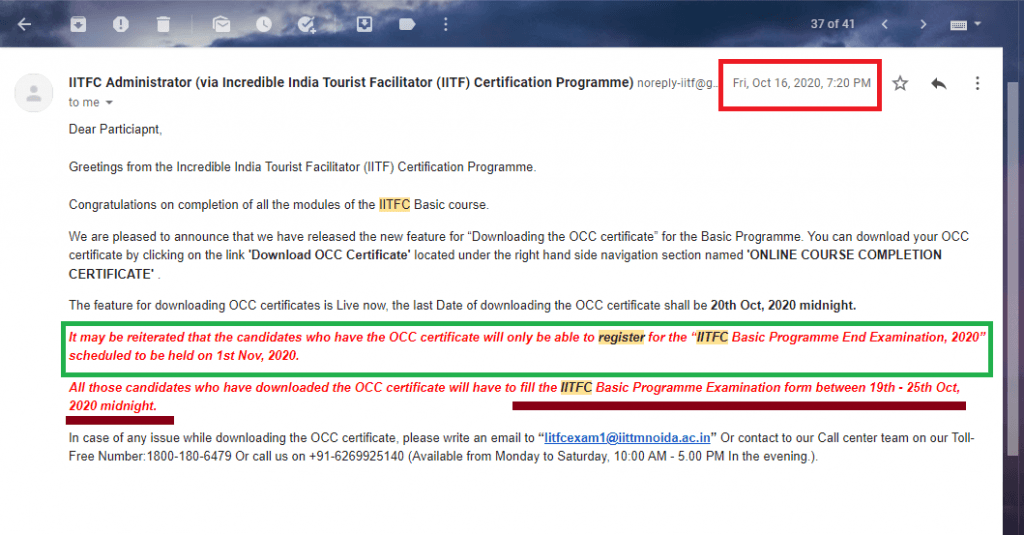This screenshot has height=535, width=1024.
Task: Delete this email with the trash icon
Action: [x=163, y=25]
